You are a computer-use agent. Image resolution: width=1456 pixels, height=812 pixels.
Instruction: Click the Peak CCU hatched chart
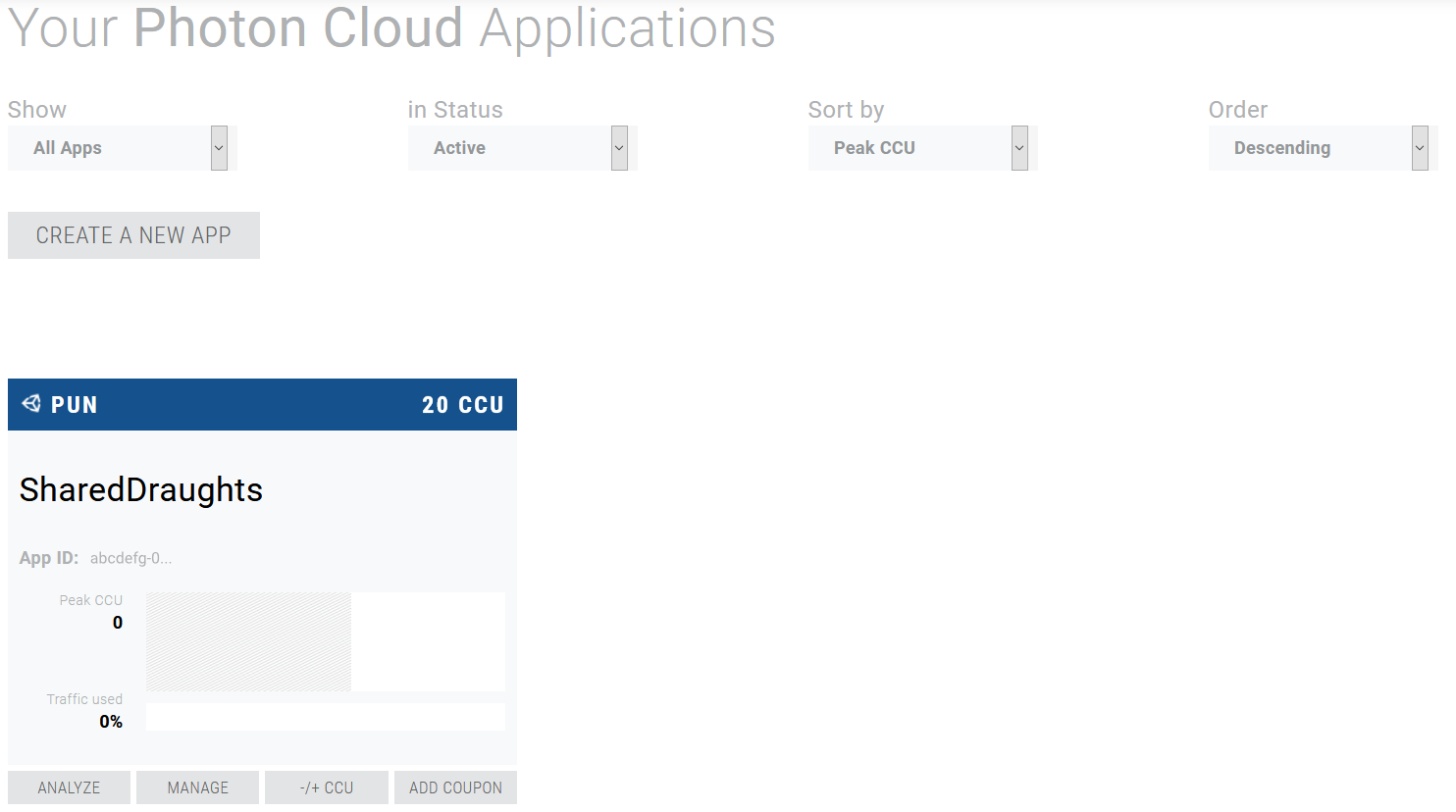[x=248, y=641]
